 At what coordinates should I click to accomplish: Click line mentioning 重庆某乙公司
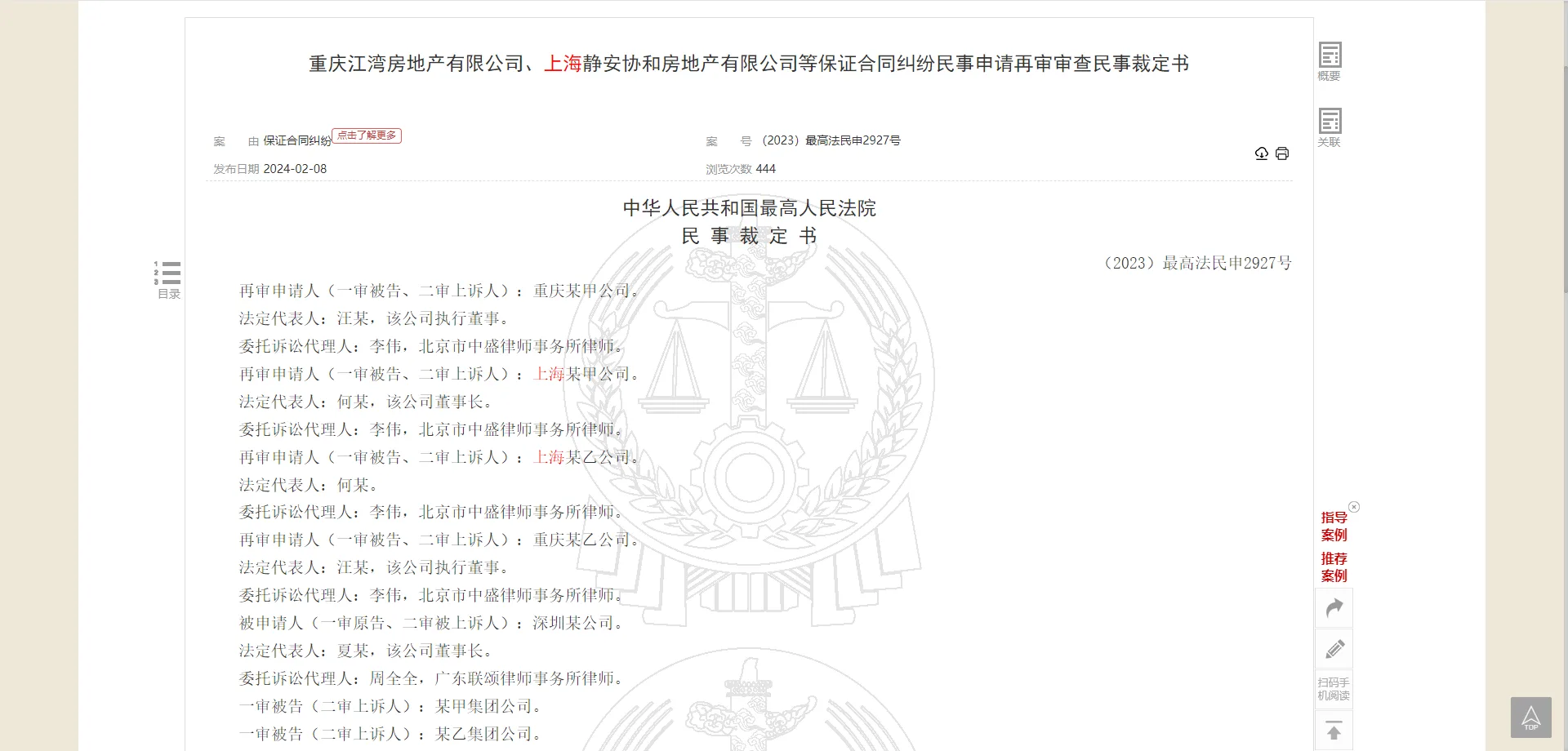[439, 540]
